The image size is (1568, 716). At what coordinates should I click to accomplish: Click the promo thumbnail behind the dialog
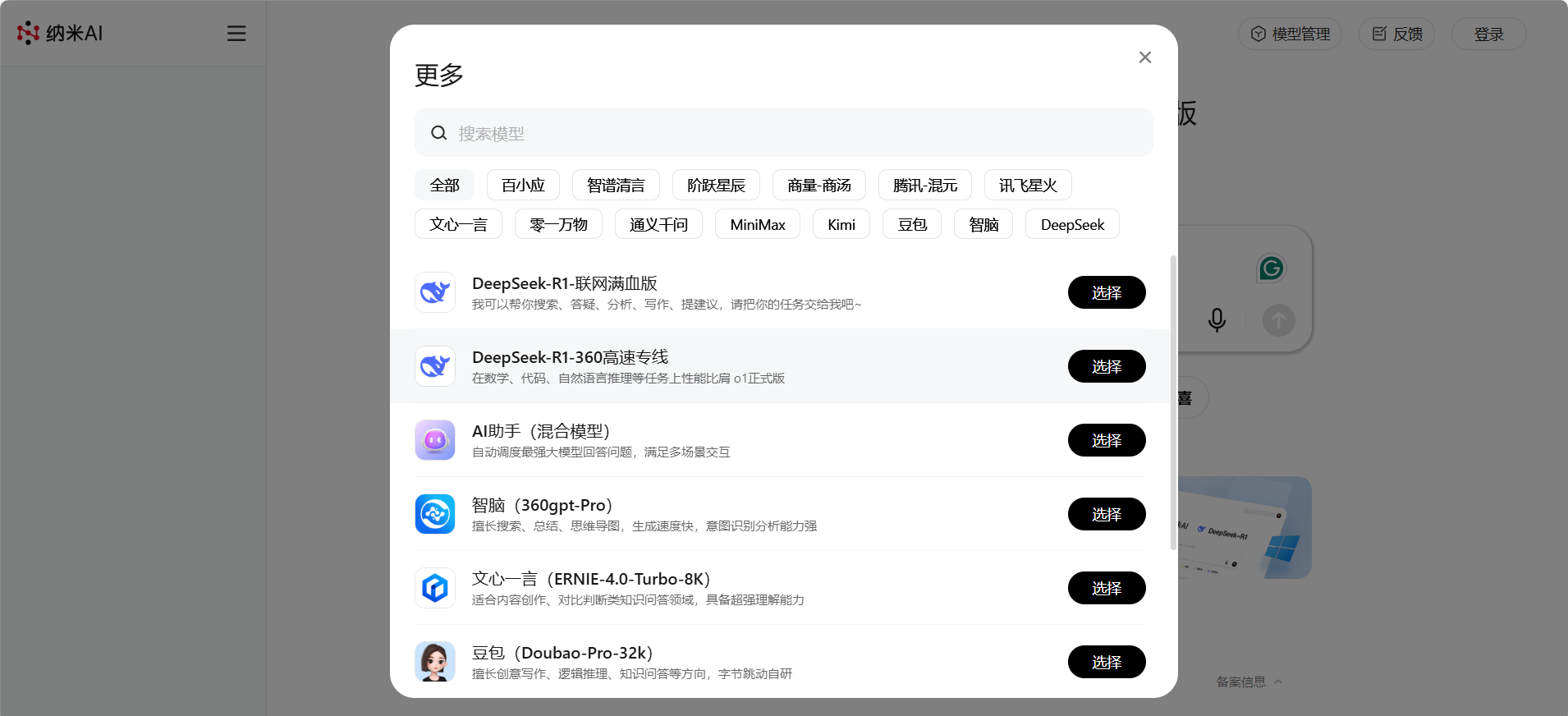[x=1245, y=527]
